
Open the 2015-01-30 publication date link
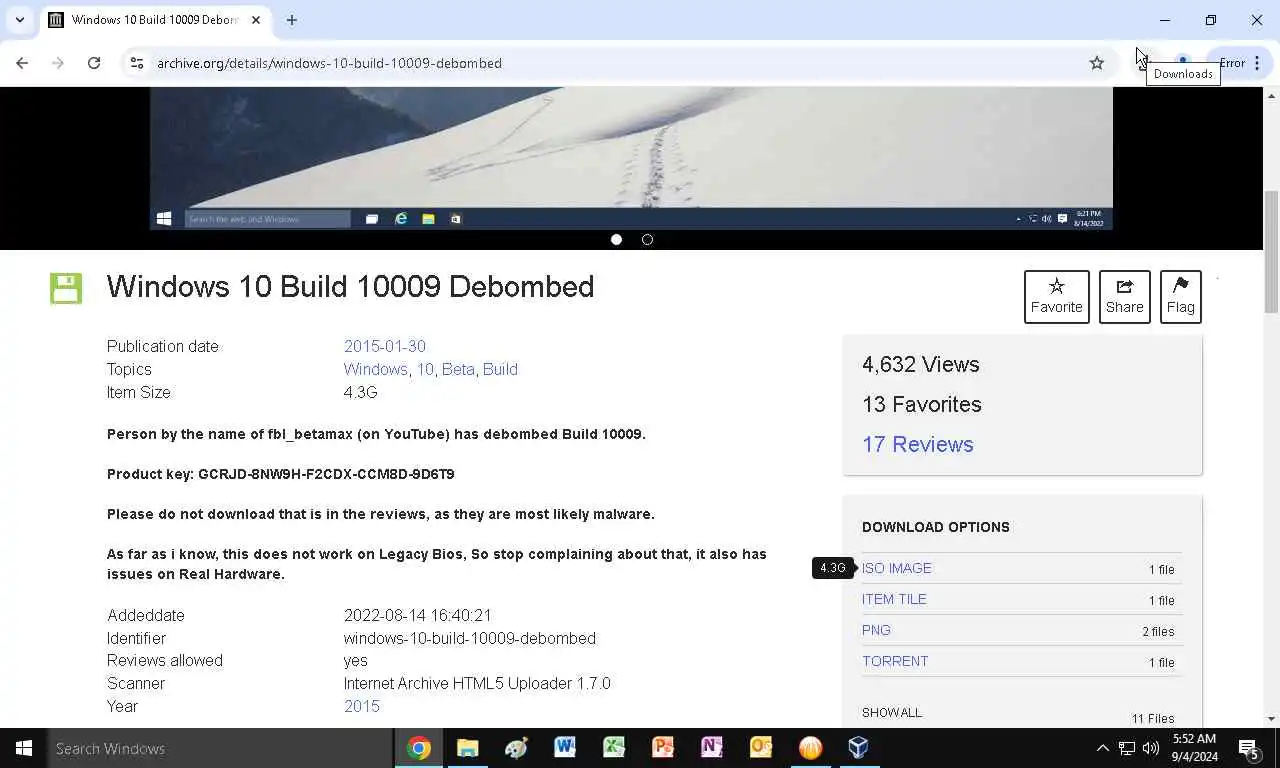coord(385,346)
